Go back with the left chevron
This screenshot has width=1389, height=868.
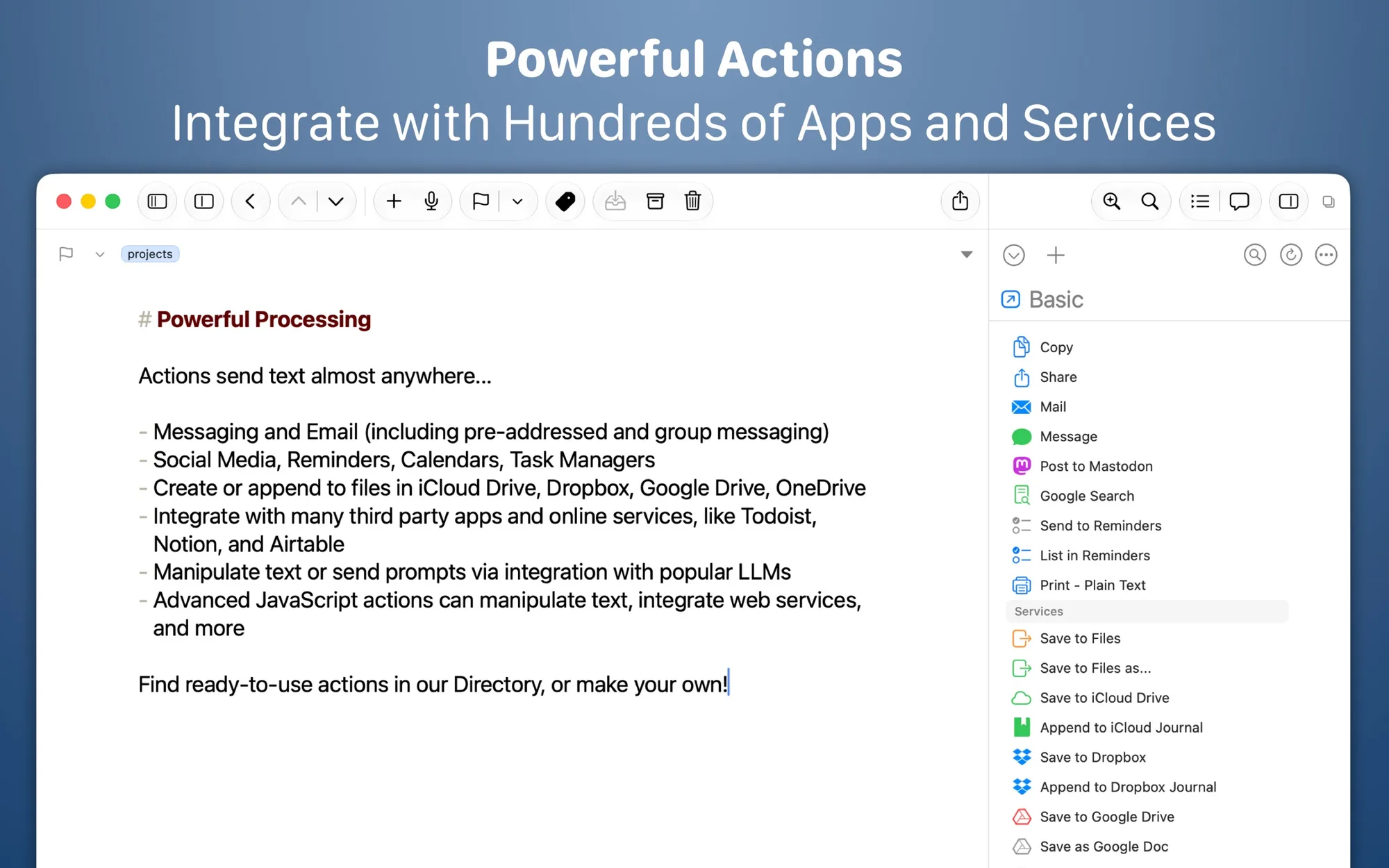(251, 201)
